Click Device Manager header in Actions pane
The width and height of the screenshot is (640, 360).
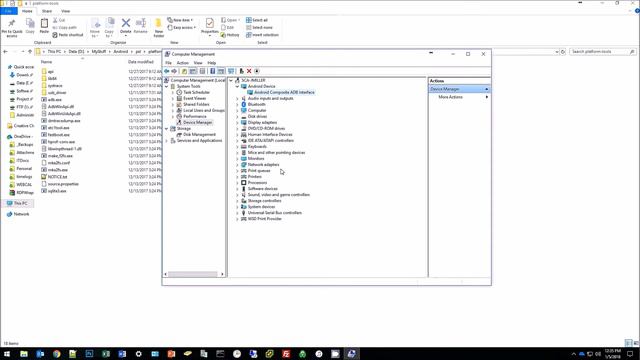coord(459,89)
